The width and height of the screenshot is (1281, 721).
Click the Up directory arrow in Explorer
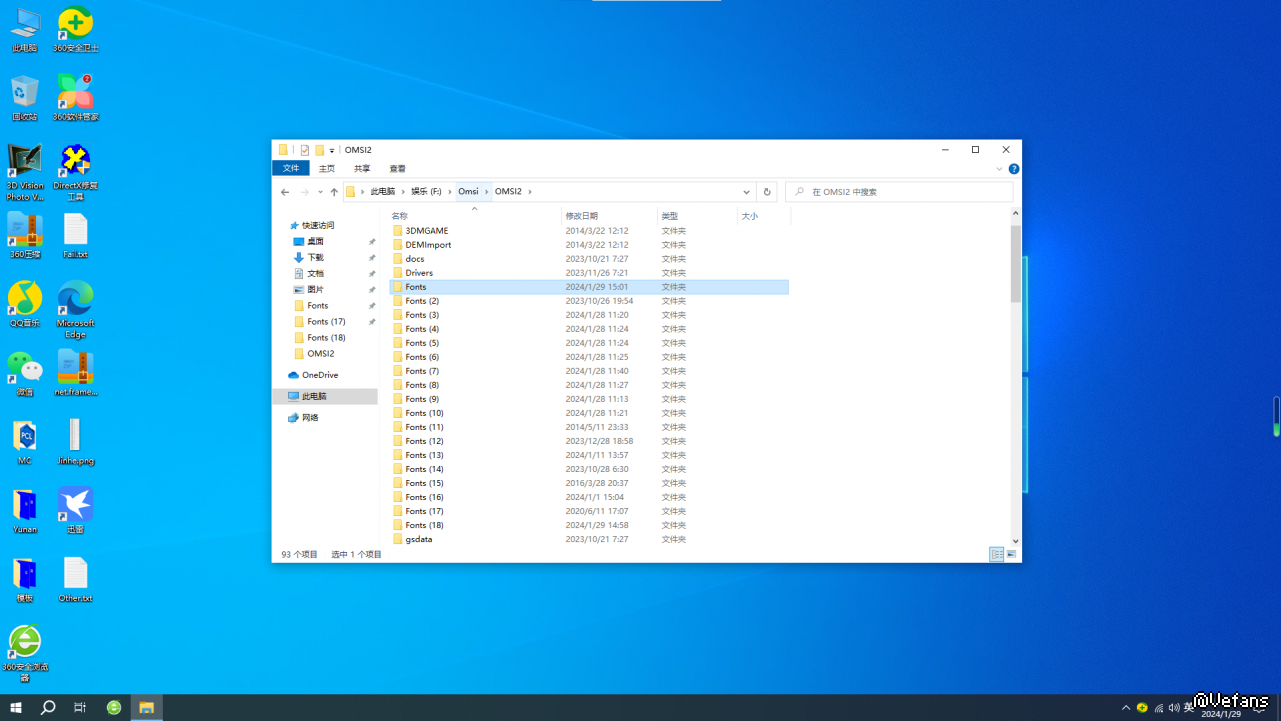[334, 192]
